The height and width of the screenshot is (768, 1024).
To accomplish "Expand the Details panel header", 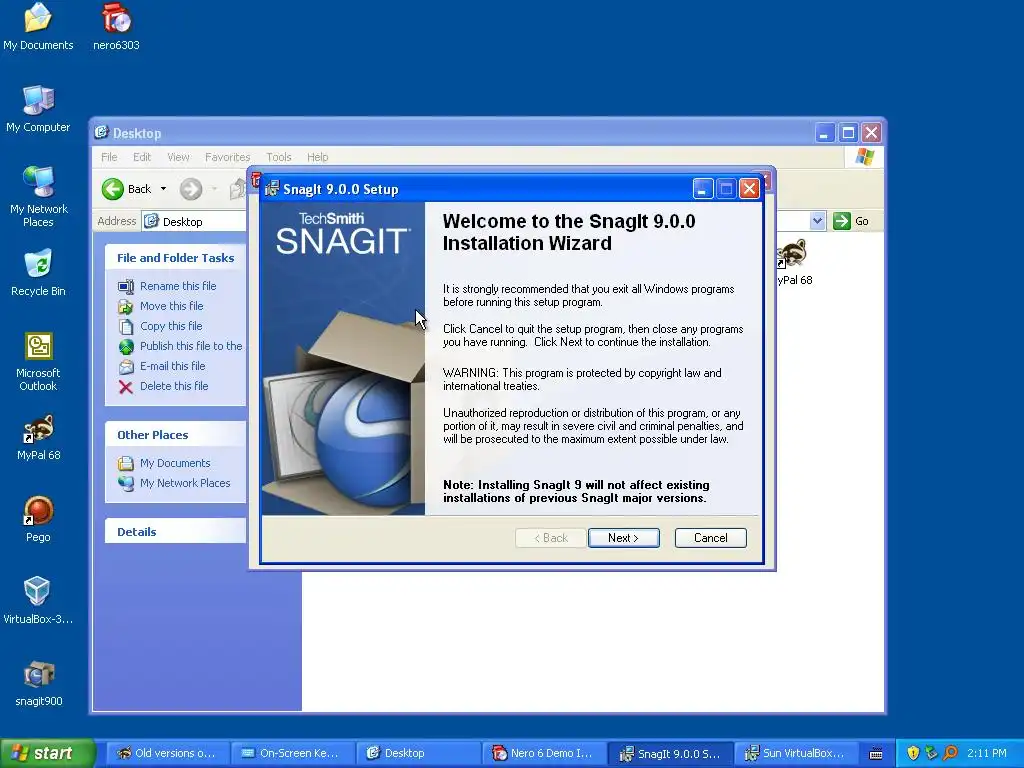I will 175,532.
